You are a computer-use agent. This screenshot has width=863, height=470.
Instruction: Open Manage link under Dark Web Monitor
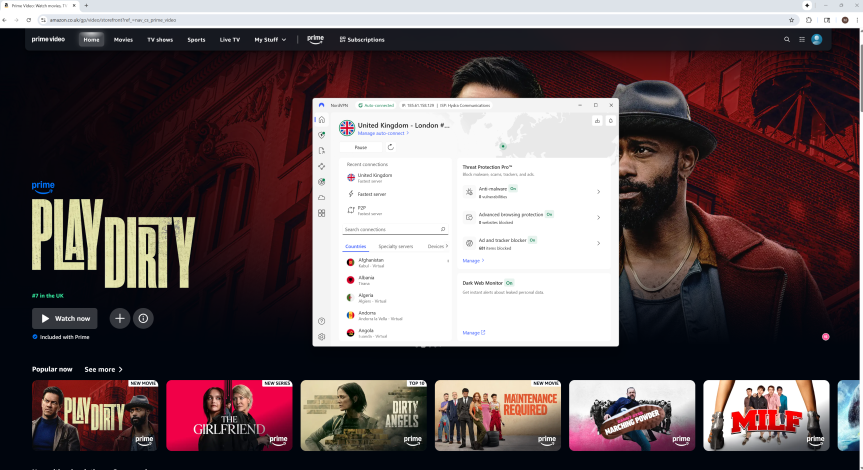pos(474,332)
